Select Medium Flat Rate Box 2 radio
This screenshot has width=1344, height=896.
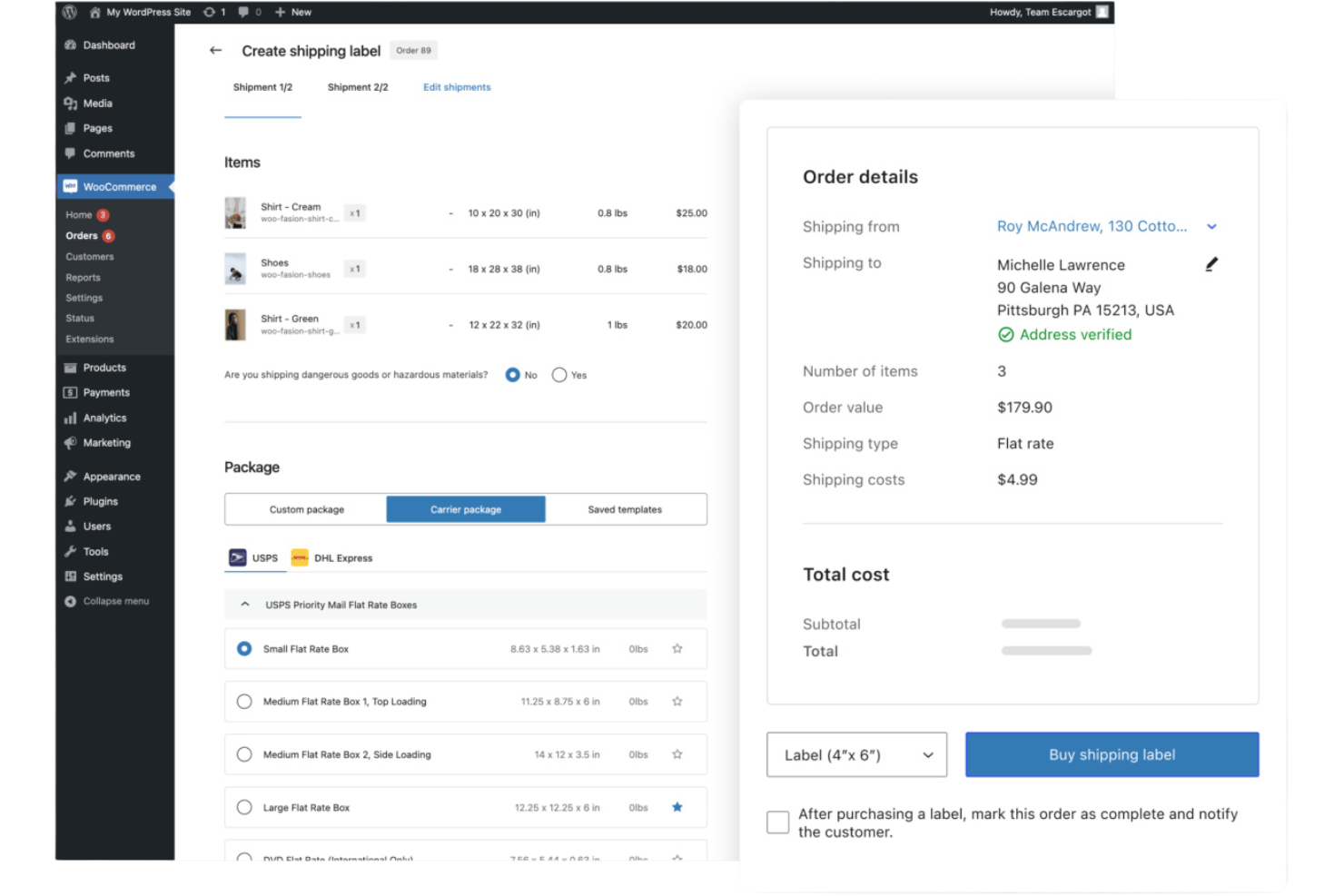[x=244, y=754]
